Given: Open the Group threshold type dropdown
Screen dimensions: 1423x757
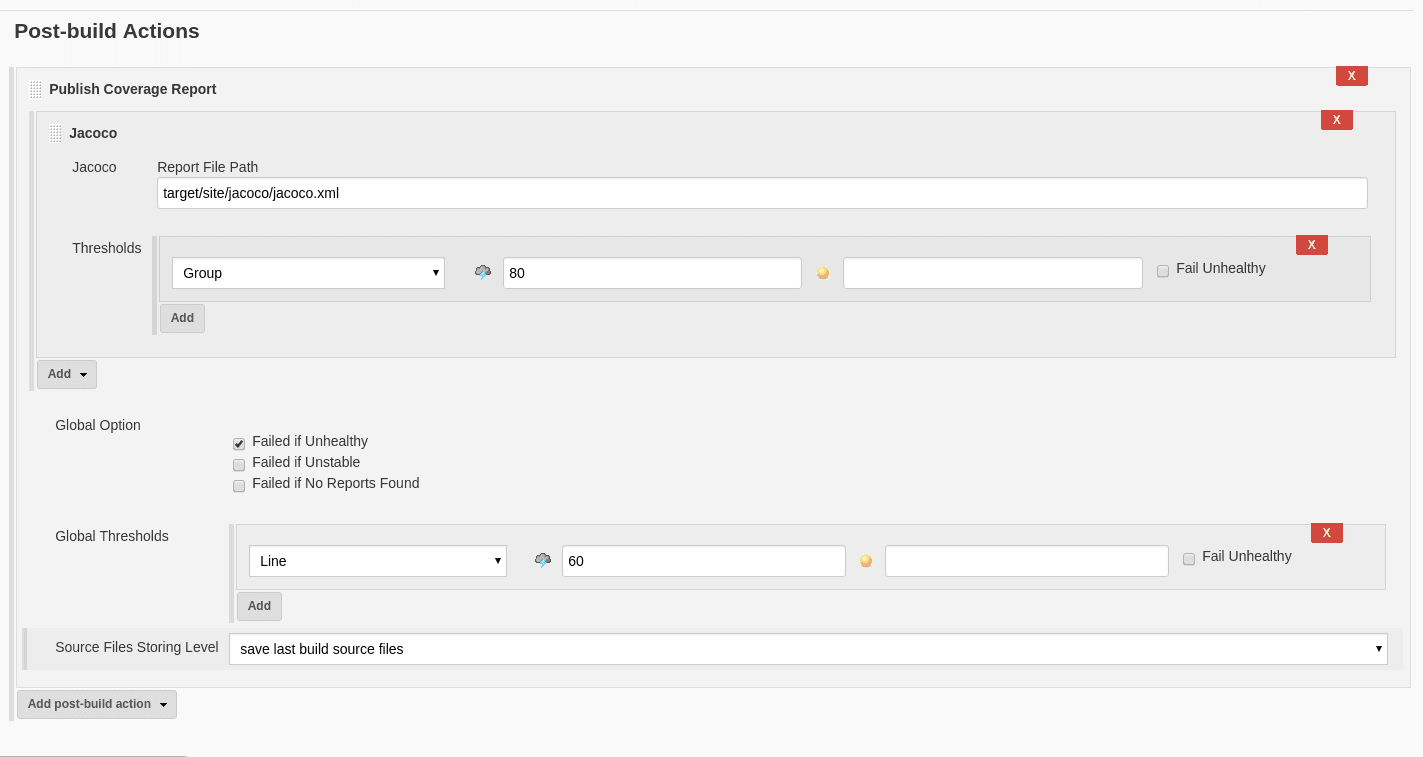Looking at the screenshot, I should pyautogui.click(x=307, y=272).
